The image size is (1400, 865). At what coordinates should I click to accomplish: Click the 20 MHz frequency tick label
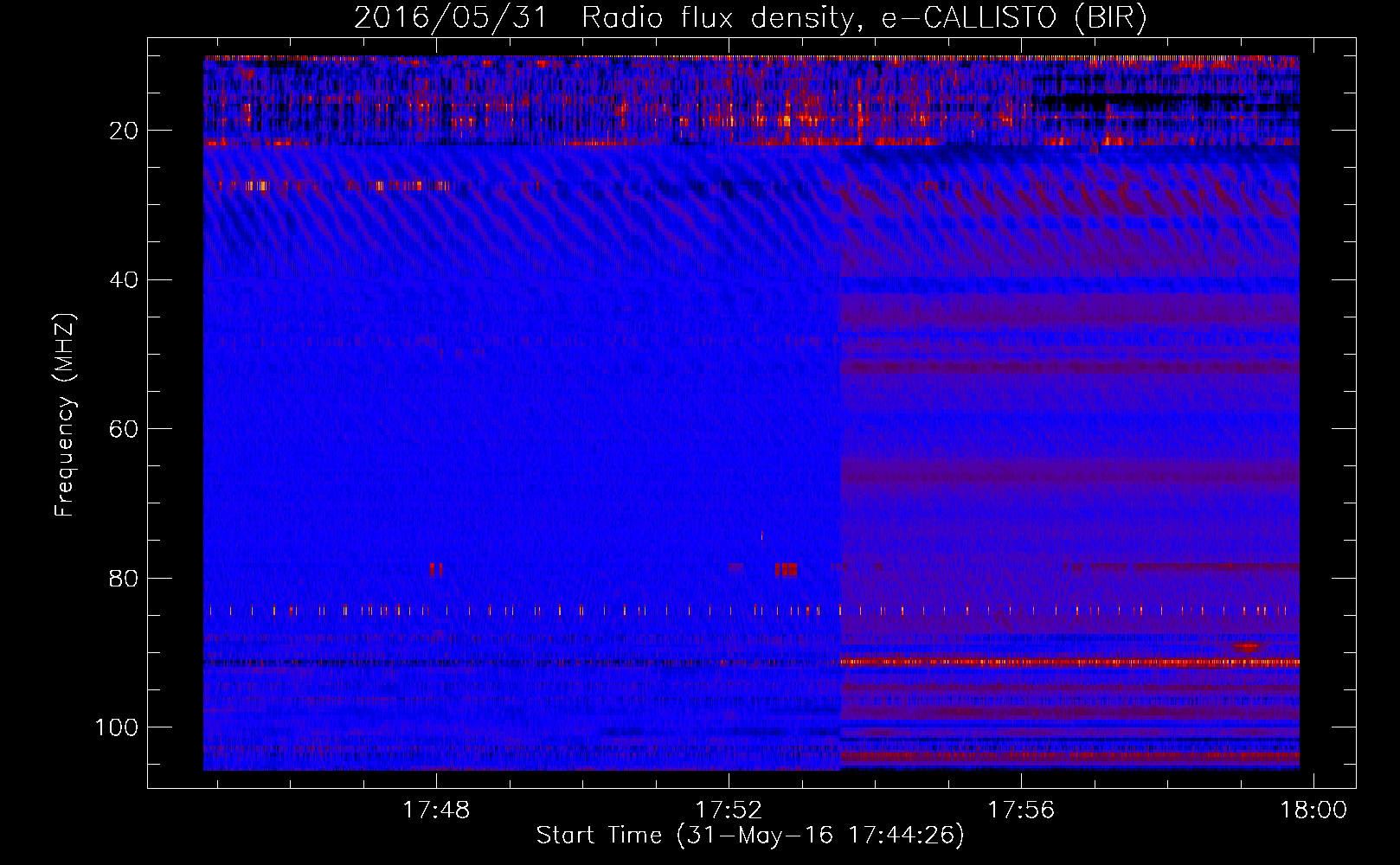pyautogui.click(x=123, y=131)
